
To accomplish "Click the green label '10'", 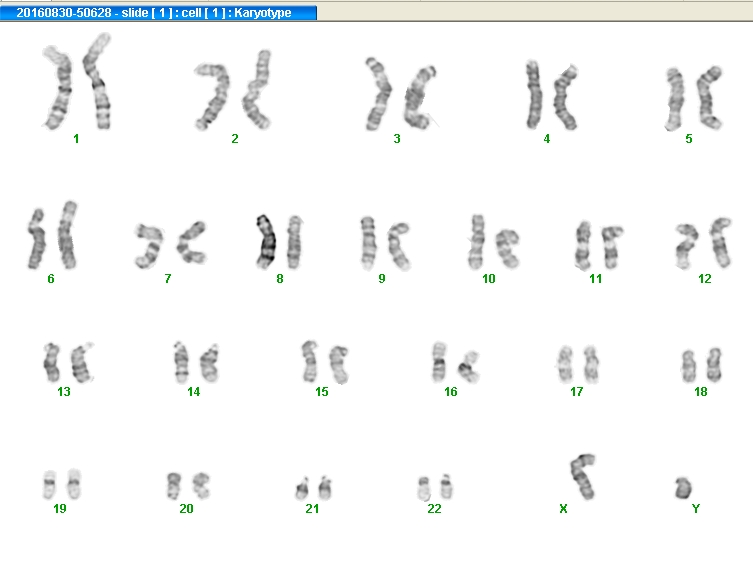I will pyautogui.click(x=488, y=279).
